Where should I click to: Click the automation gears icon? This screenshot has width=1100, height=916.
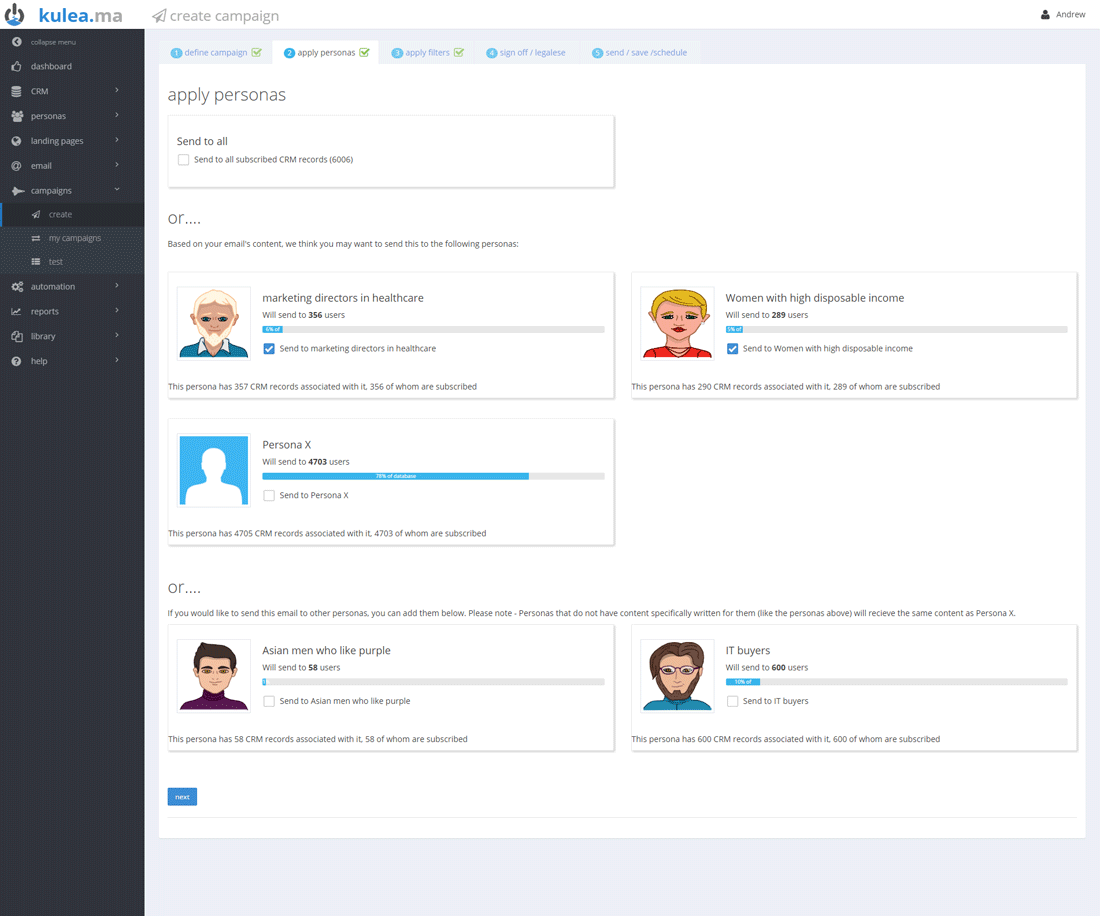pos(16,287)
